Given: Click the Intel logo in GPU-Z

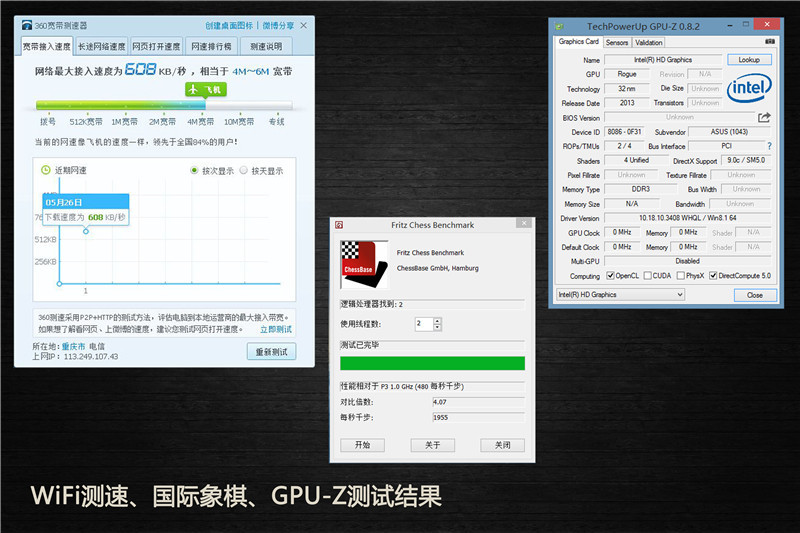Looking at the screenshot, I should coord(749,88).
